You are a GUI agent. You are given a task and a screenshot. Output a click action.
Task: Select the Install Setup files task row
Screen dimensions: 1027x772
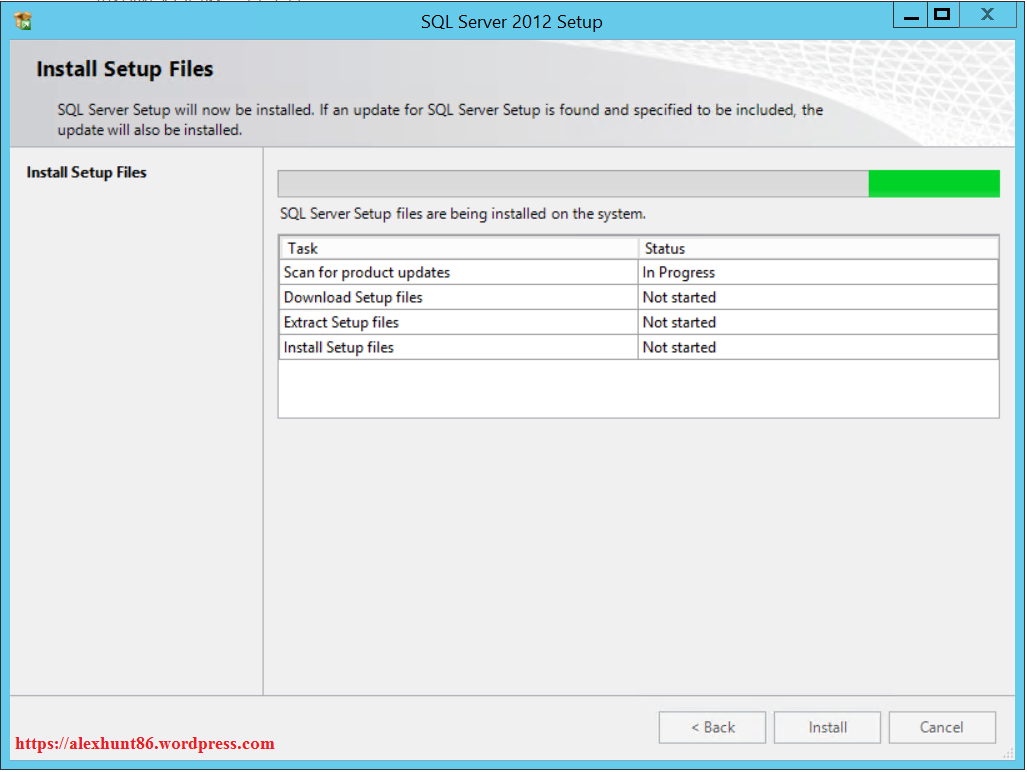point(339,347)
